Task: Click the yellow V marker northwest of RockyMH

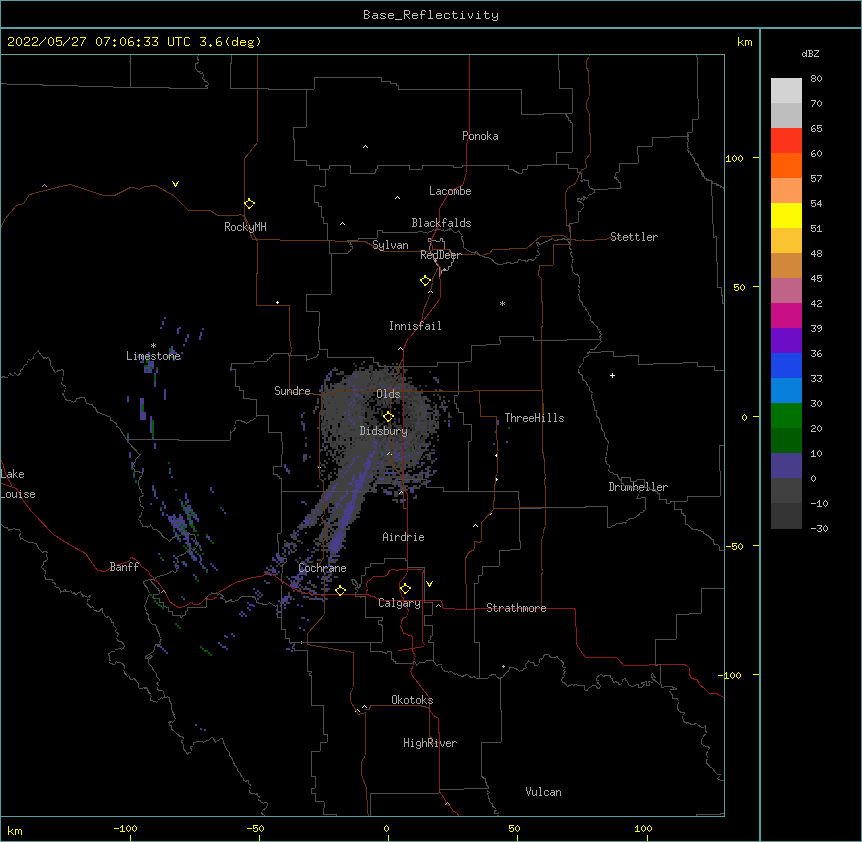Action: [x=175, y=184]
